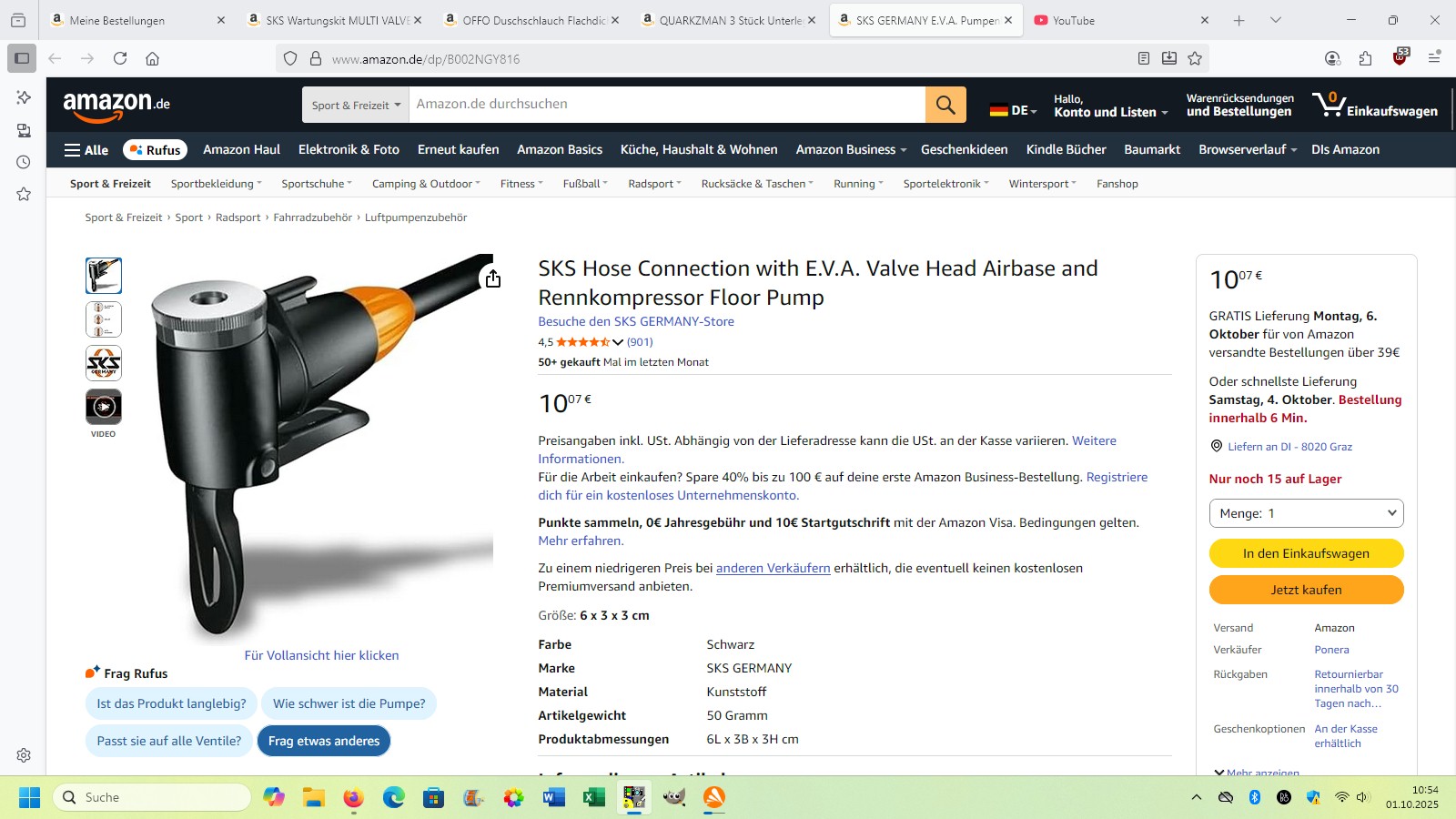Click the Amazon.de durchsuchen search field
Viewport: 1456px width, 819px height.
[667, 105]
